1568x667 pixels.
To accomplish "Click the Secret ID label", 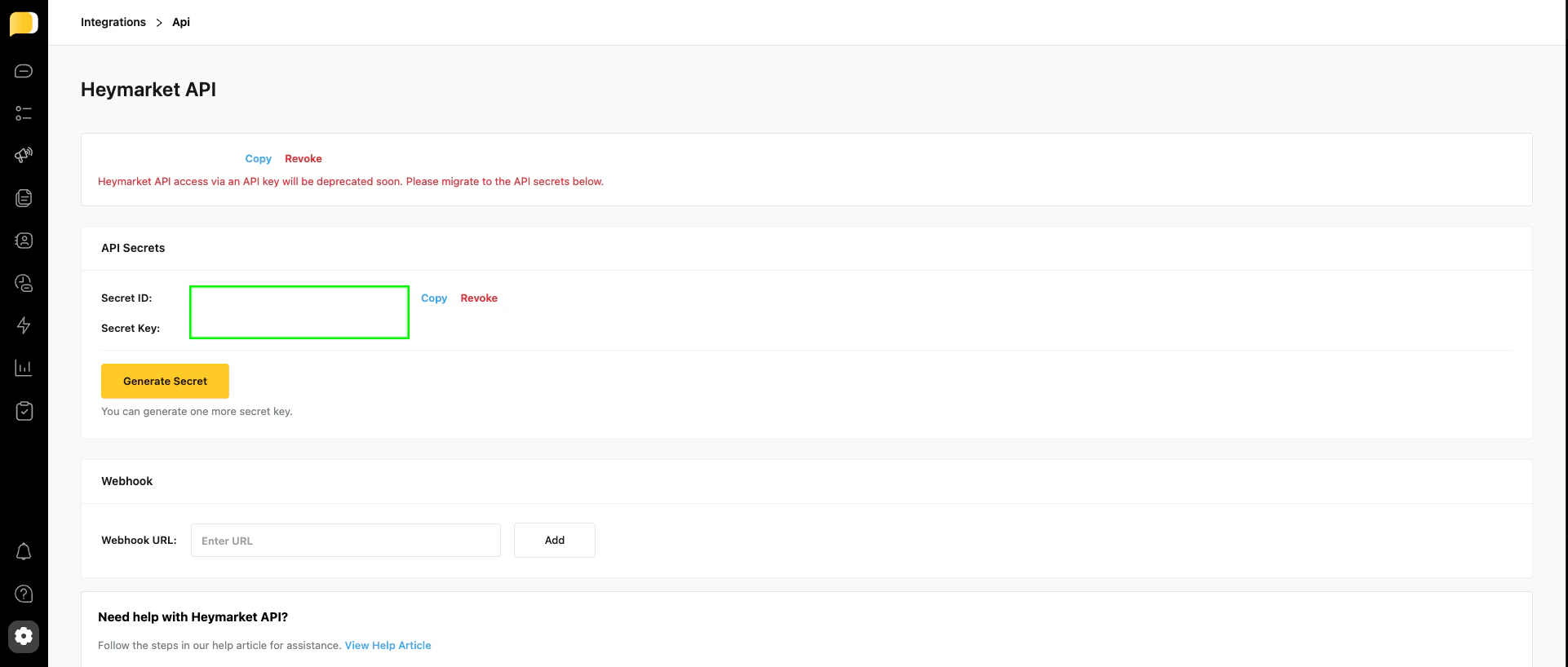I will click(x=126, y=298).
